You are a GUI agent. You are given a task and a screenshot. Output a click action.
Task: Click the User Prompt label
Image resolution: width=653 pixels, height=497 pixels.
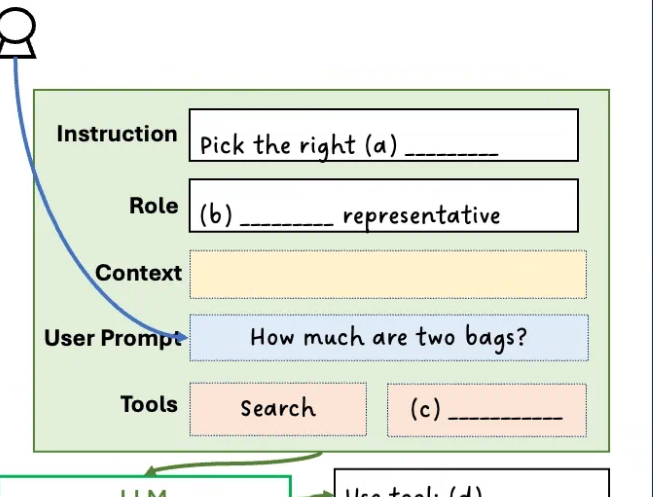point(110,338)
